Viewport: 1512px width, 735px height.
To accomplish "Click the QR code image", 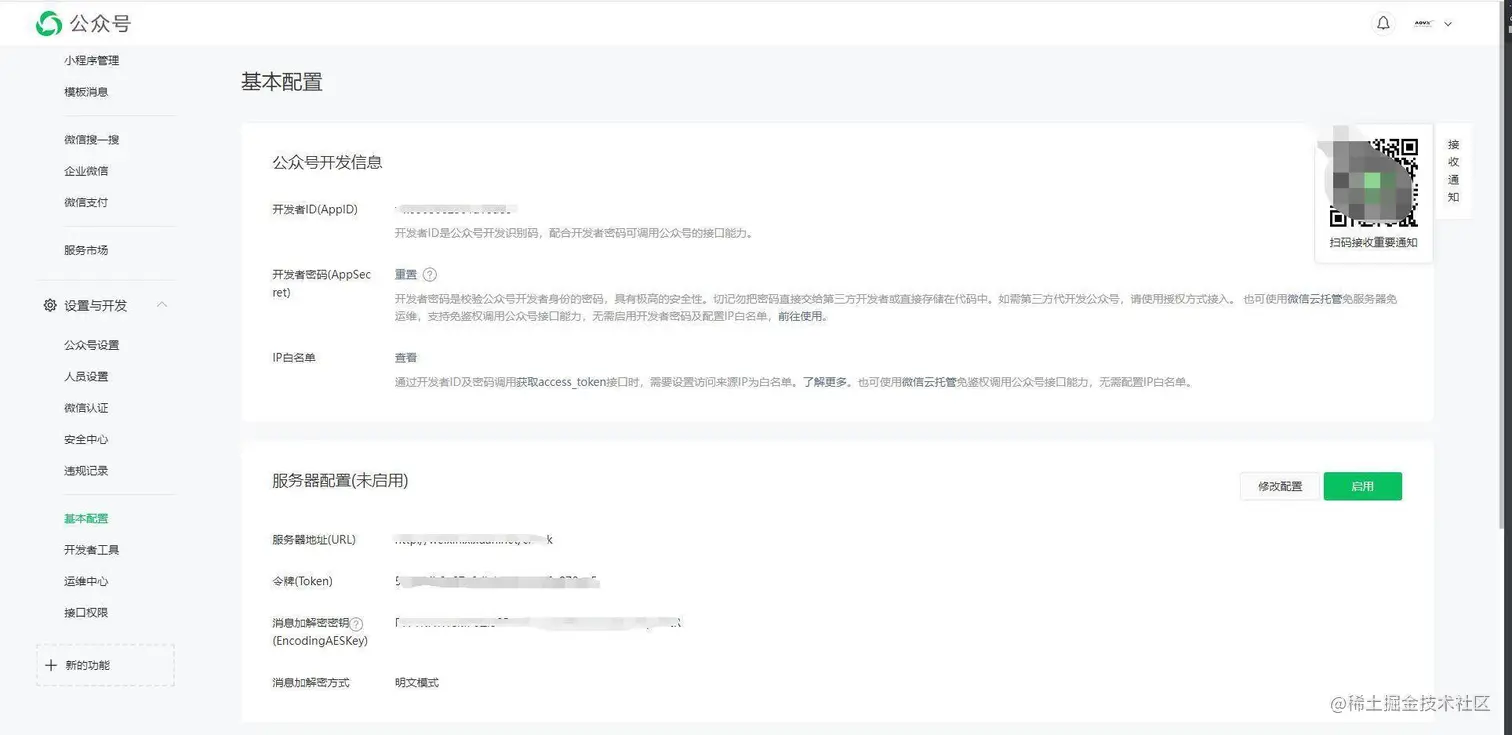I will pyautogui.click(x=1374, y=181).
